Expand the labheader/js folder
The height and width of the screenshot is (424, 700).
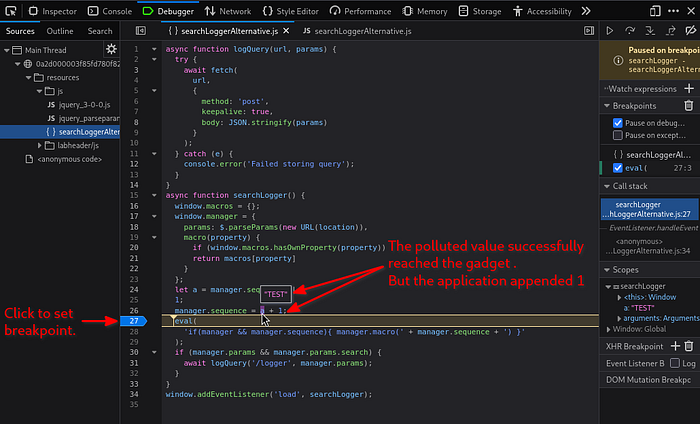point(39,145)
